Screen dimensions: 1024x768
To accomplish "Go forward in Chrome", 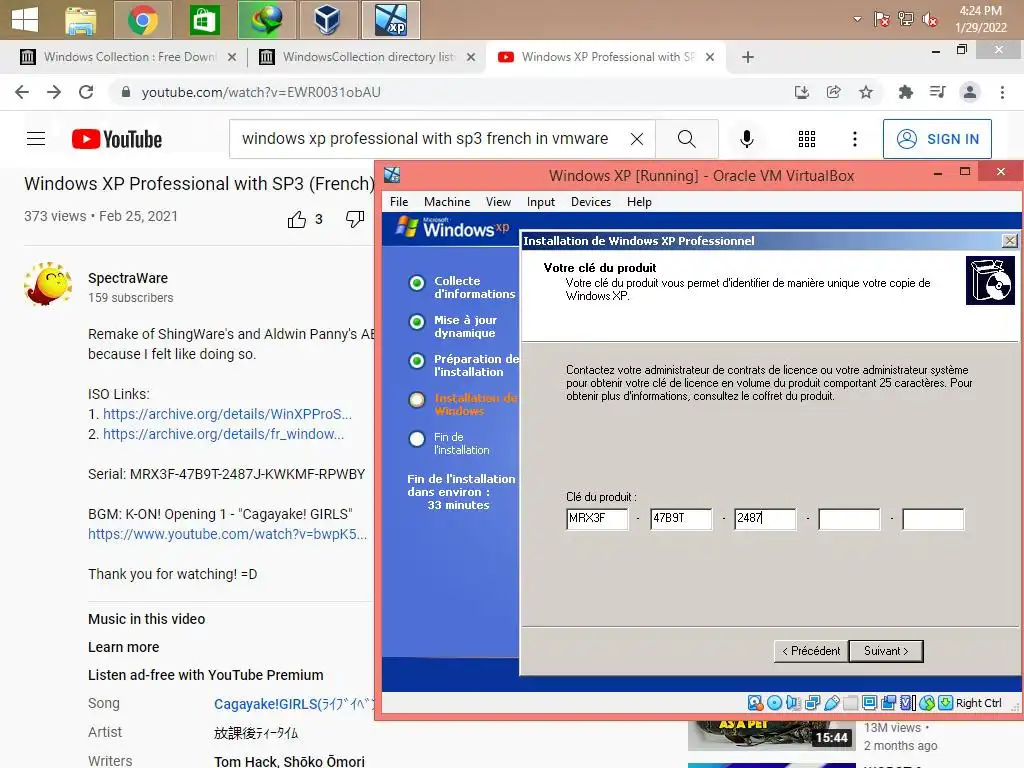I will (x=54, y=92).
